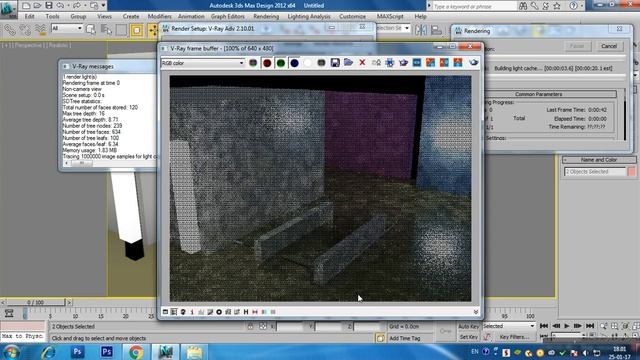Viewport: 640px width, 360px height.
Task: Toggle RGB channels button beside color dropdown
Action: 253,63
